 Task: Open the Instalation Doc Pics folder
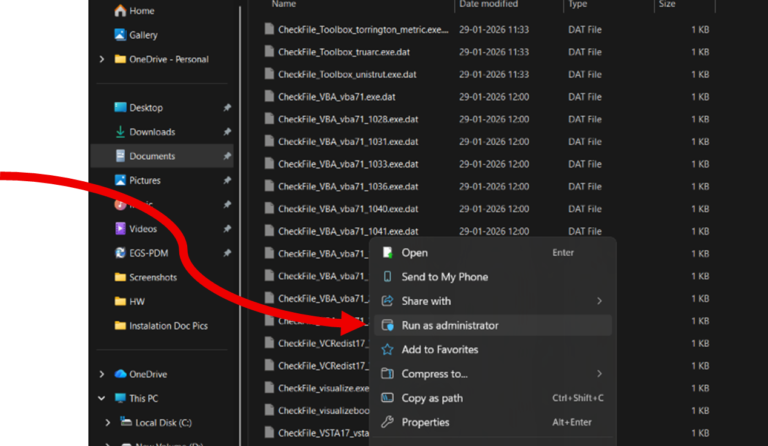click(168, 326)
